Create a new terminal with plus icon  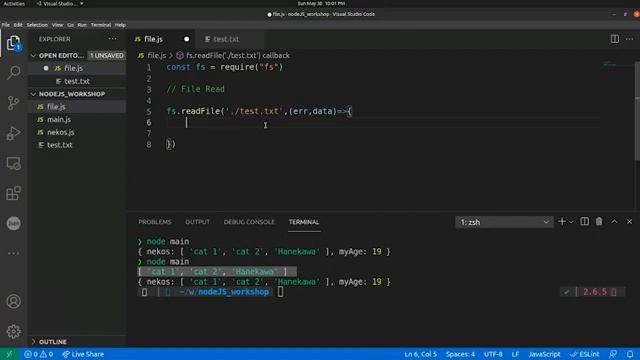click(562, 222)
